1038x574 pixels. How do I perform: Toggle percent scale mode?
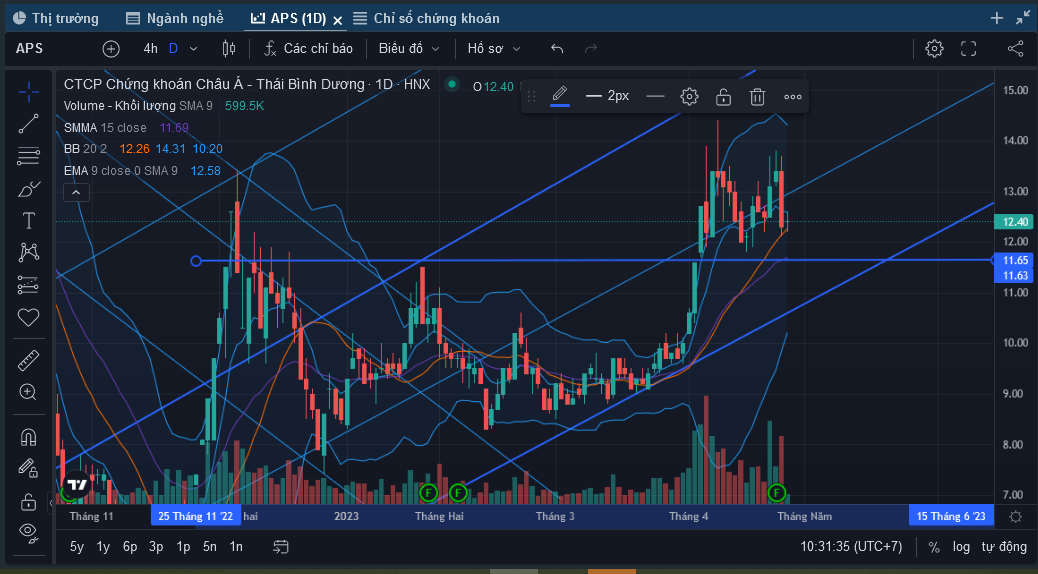click(934, 547)
